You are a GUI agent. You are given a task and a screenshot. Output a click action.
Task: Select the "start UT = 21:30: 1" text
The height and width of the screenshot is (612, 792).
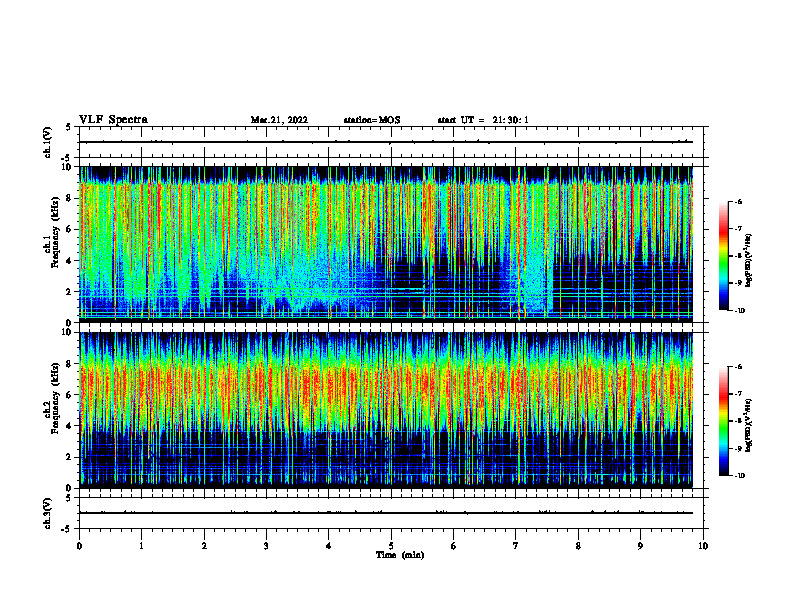click(x=483, y=120)
